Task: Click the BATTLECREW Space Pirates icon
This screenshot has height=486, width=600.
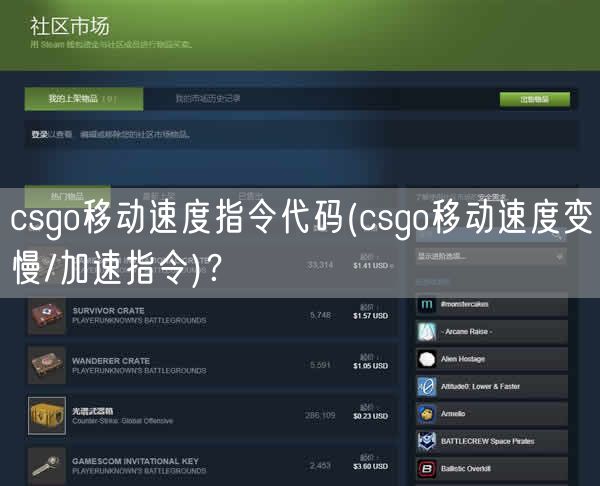Action: coord(426,442)
